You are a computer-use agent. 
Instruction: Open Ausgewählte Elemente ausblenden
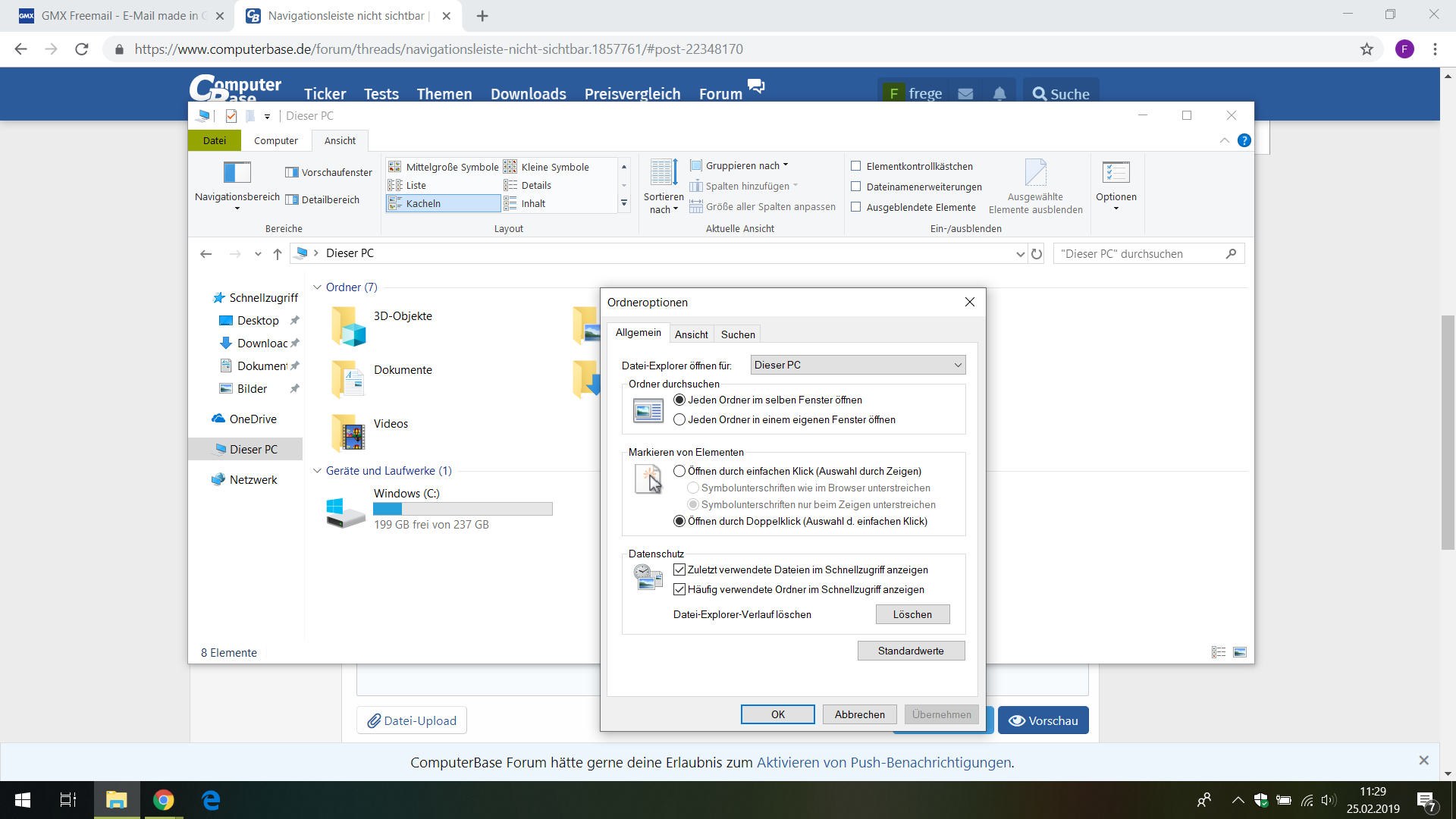1035,185
